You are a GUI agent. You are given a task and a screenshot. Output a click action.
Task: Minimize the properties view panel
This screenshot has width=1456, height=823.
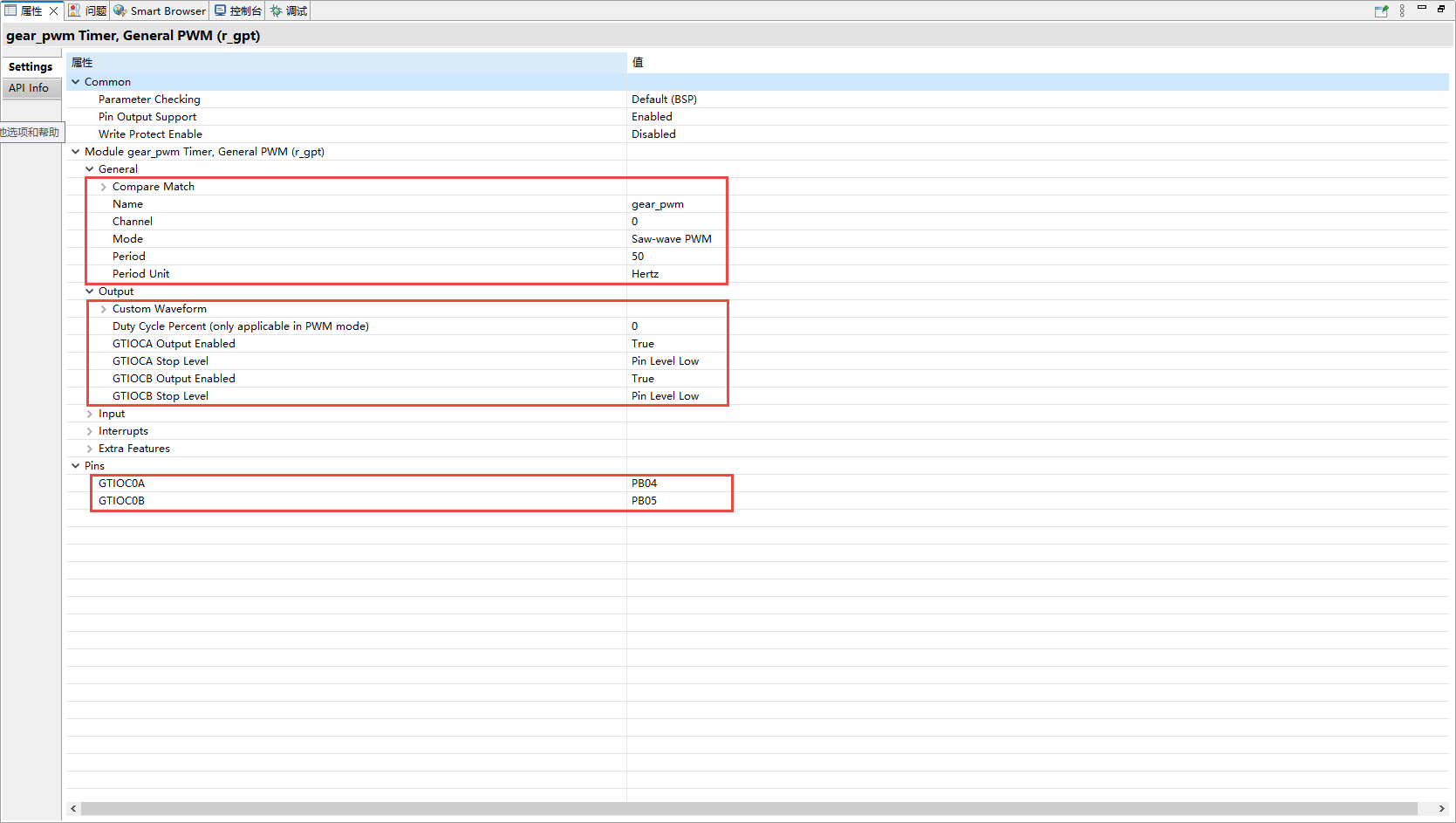pos(1422,8)
